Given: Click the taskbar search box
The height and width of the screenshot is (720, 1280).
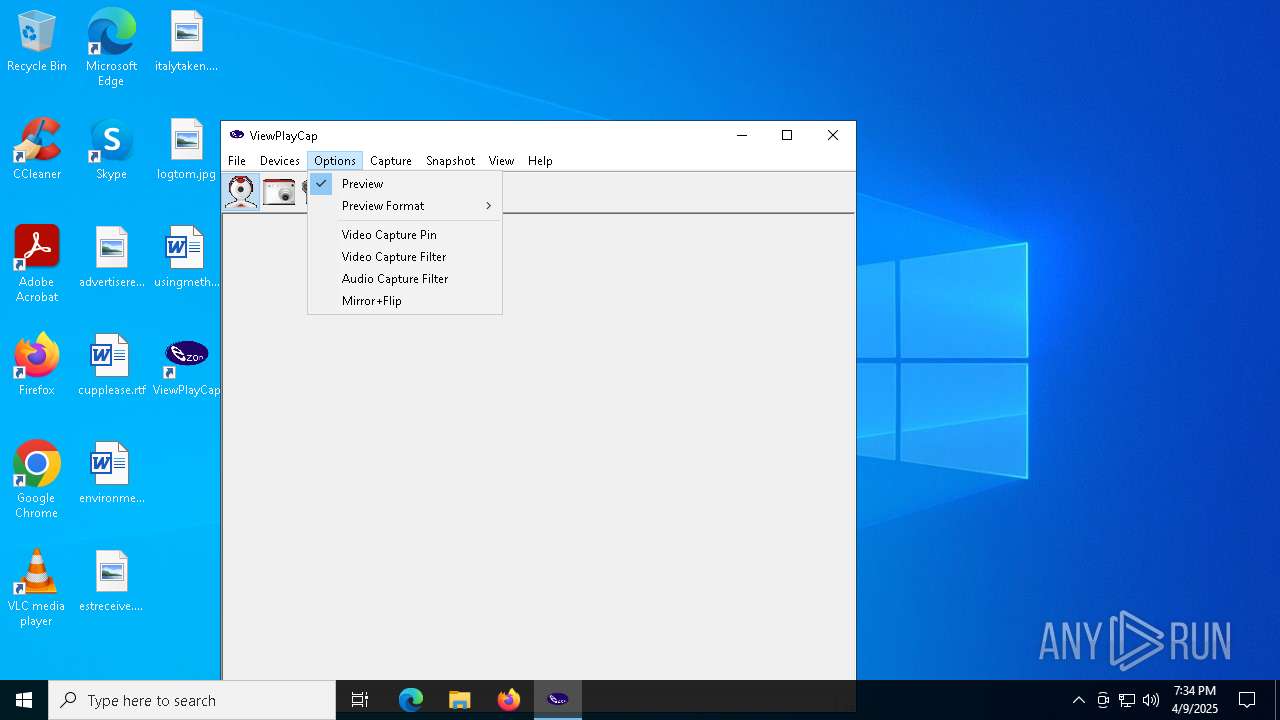Looking at the screenshot, I should 192,700.
